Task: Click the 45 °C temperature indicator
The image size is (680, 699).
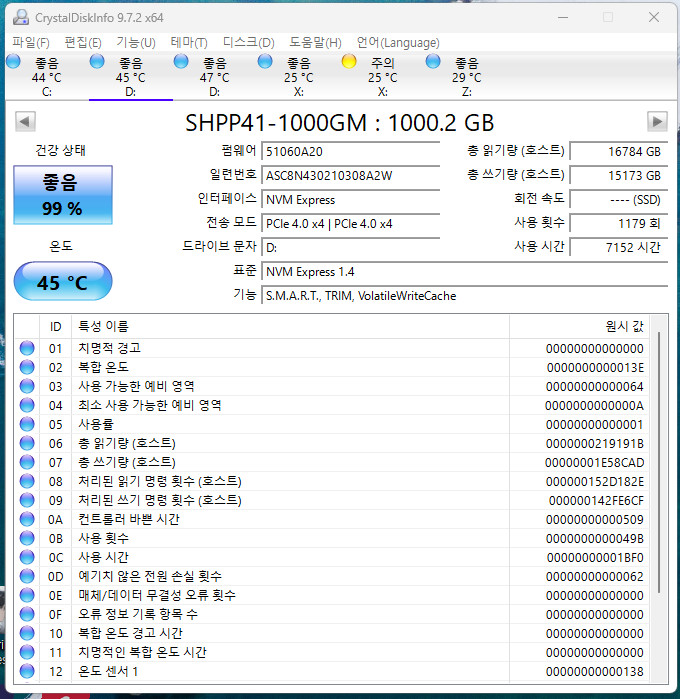Action: [x=63, y=282]
